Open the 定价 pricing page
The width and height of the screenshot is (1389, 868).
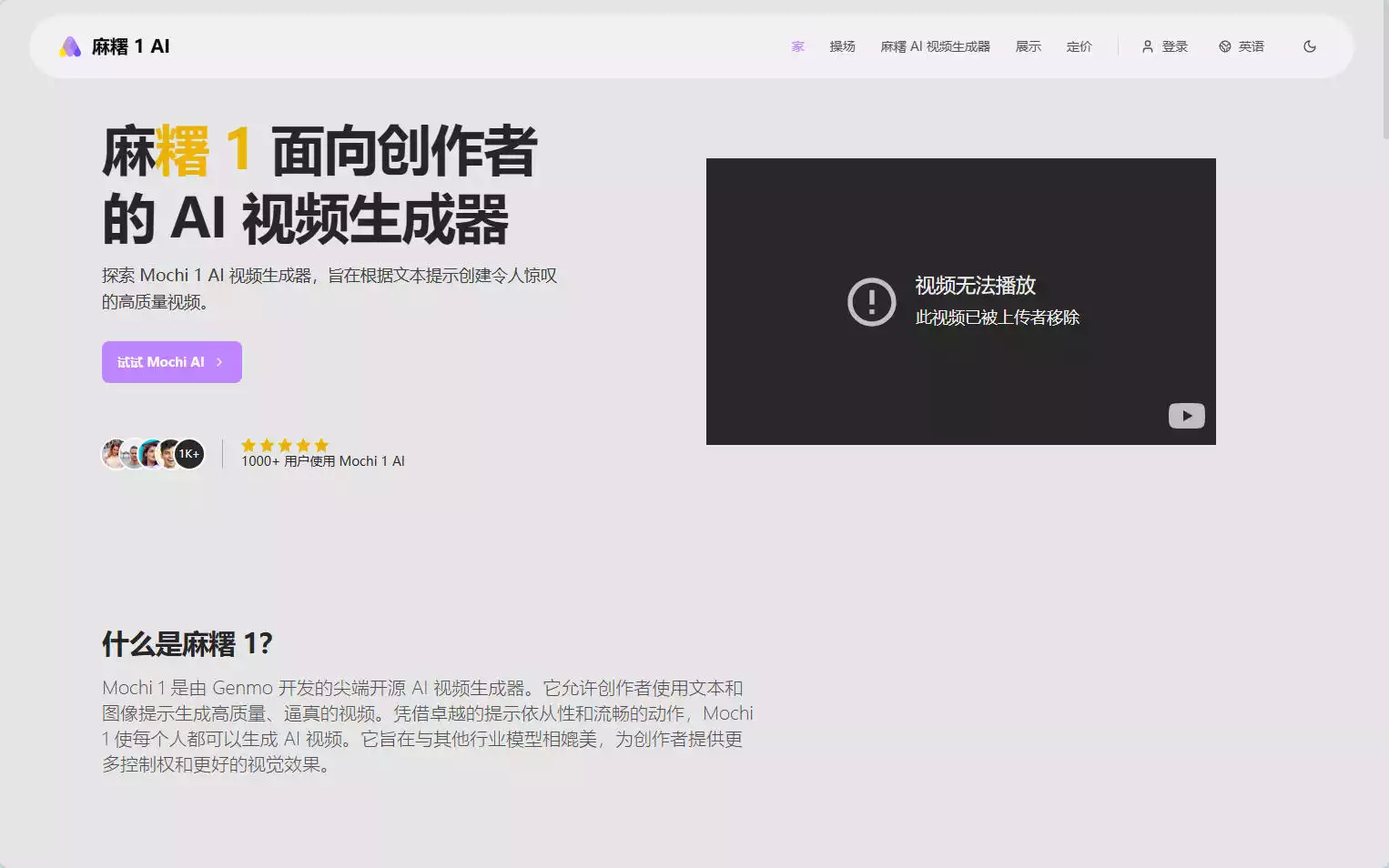pyautogui.click(x=1080, y=46)
